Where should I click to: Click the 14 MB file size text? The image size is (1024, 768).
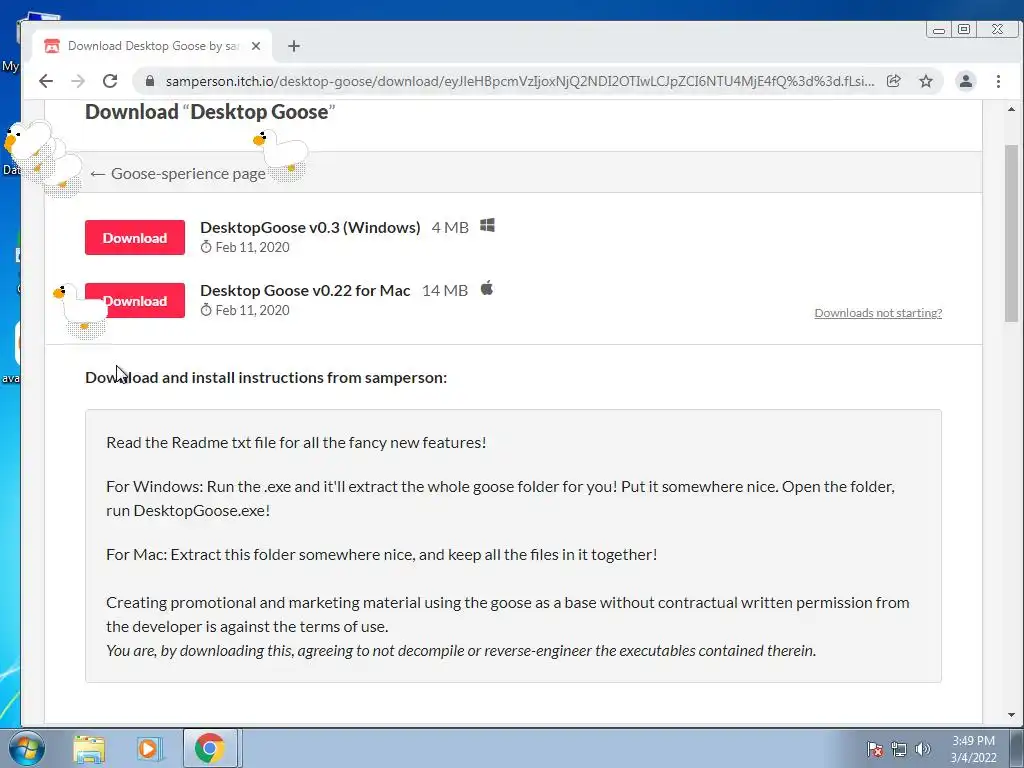click(445, 290)
